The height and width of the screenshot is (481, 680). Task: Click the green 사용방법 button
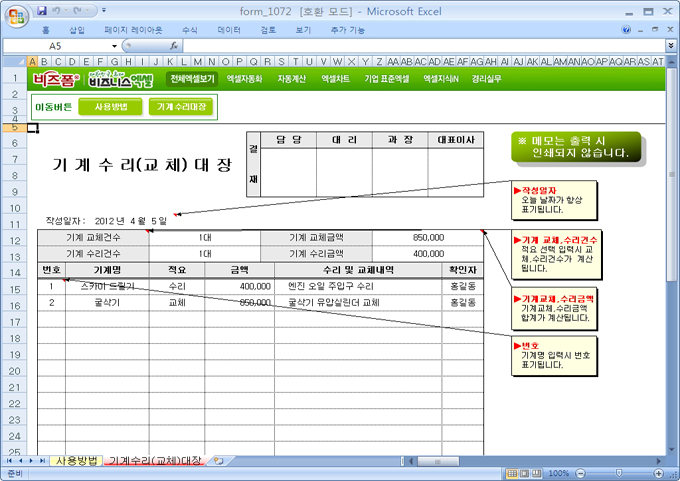click(110, 106)
